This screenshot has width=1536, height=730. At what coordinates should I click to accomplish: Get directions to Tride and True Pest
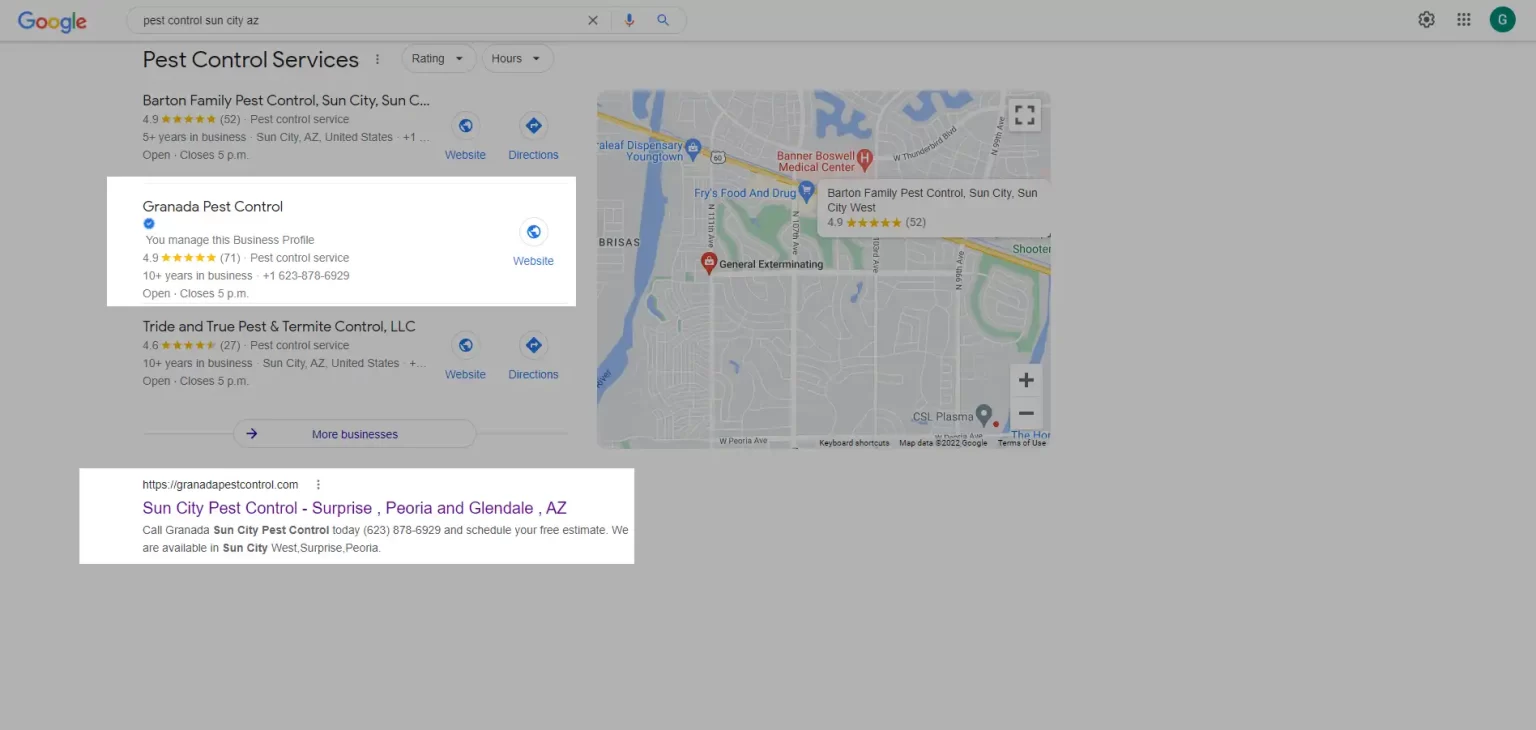click(x=533, y=346)
